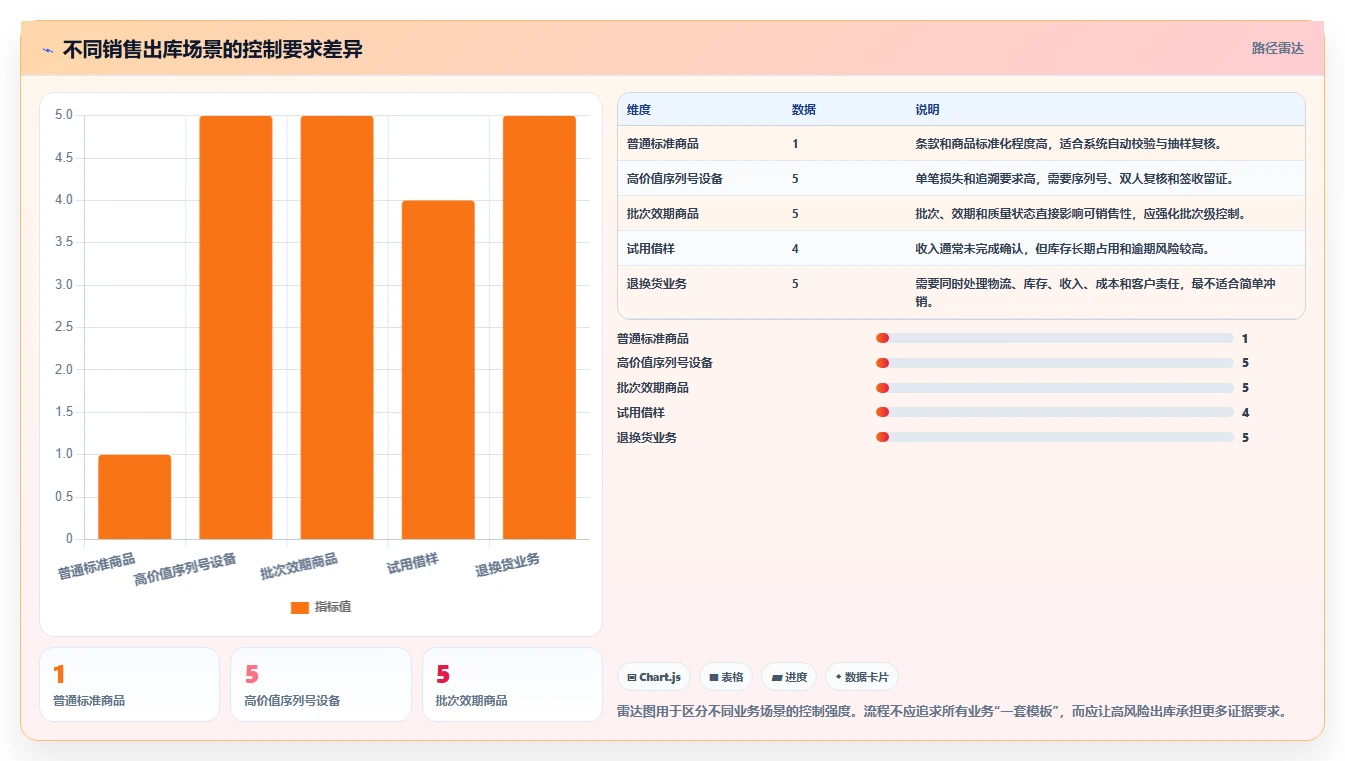The width and height of the screenshot is (1345, 761).
Task: Click the 批次效期商品 bar in the chart
Action: click(x=337, y=327)
